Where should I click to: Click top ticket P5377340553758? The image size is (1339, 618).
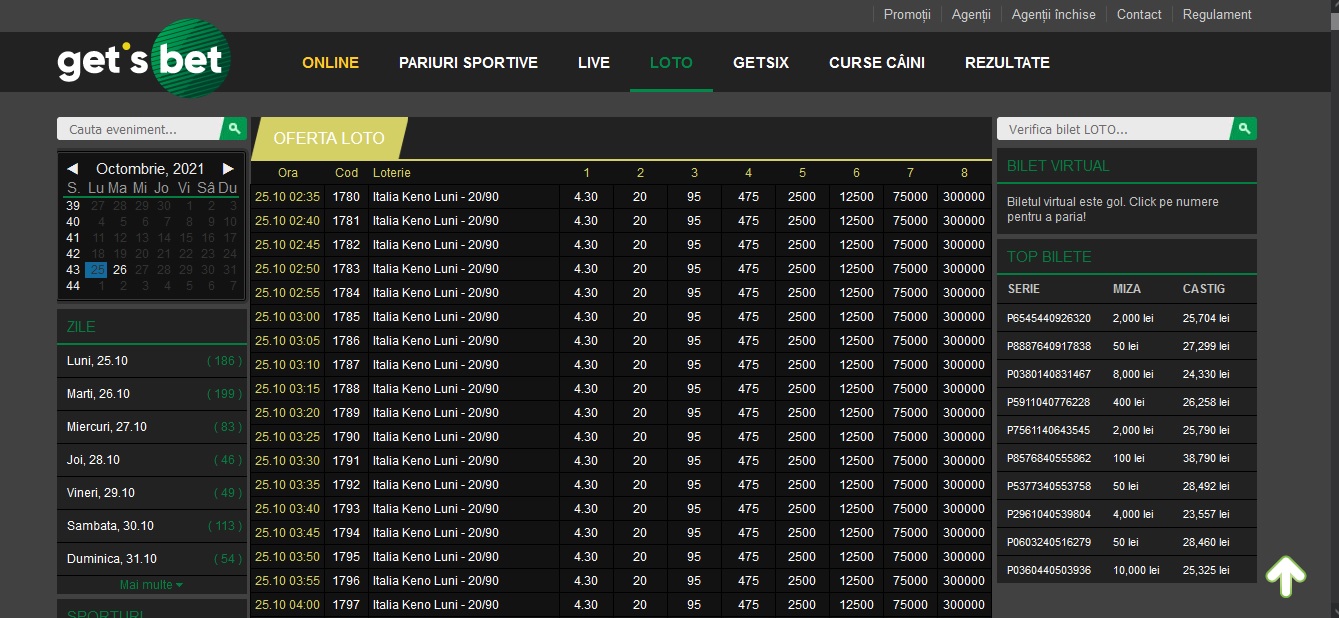tap(1049, 486)
